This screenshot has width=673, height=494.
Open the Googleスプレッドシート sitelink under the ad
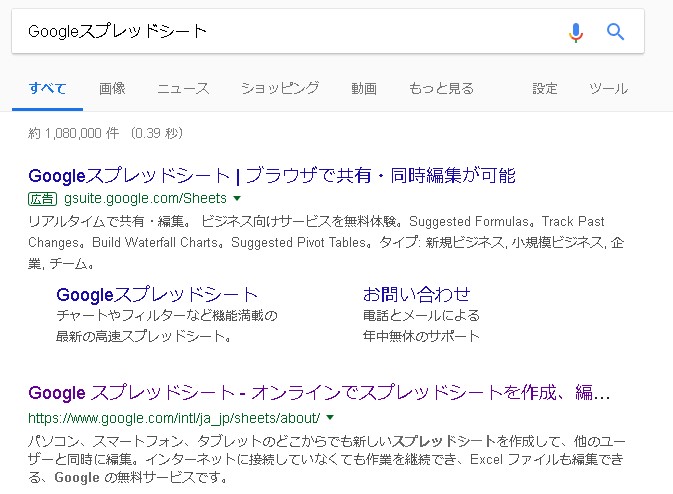pos(157,294)
